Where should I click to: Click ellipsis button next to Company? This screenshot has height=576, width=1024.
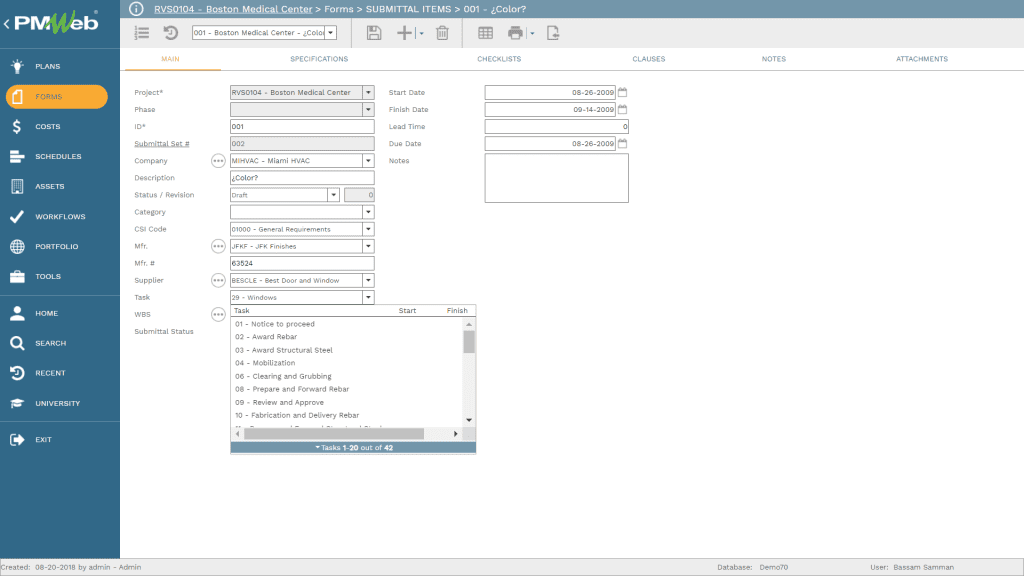coord(218,161)
